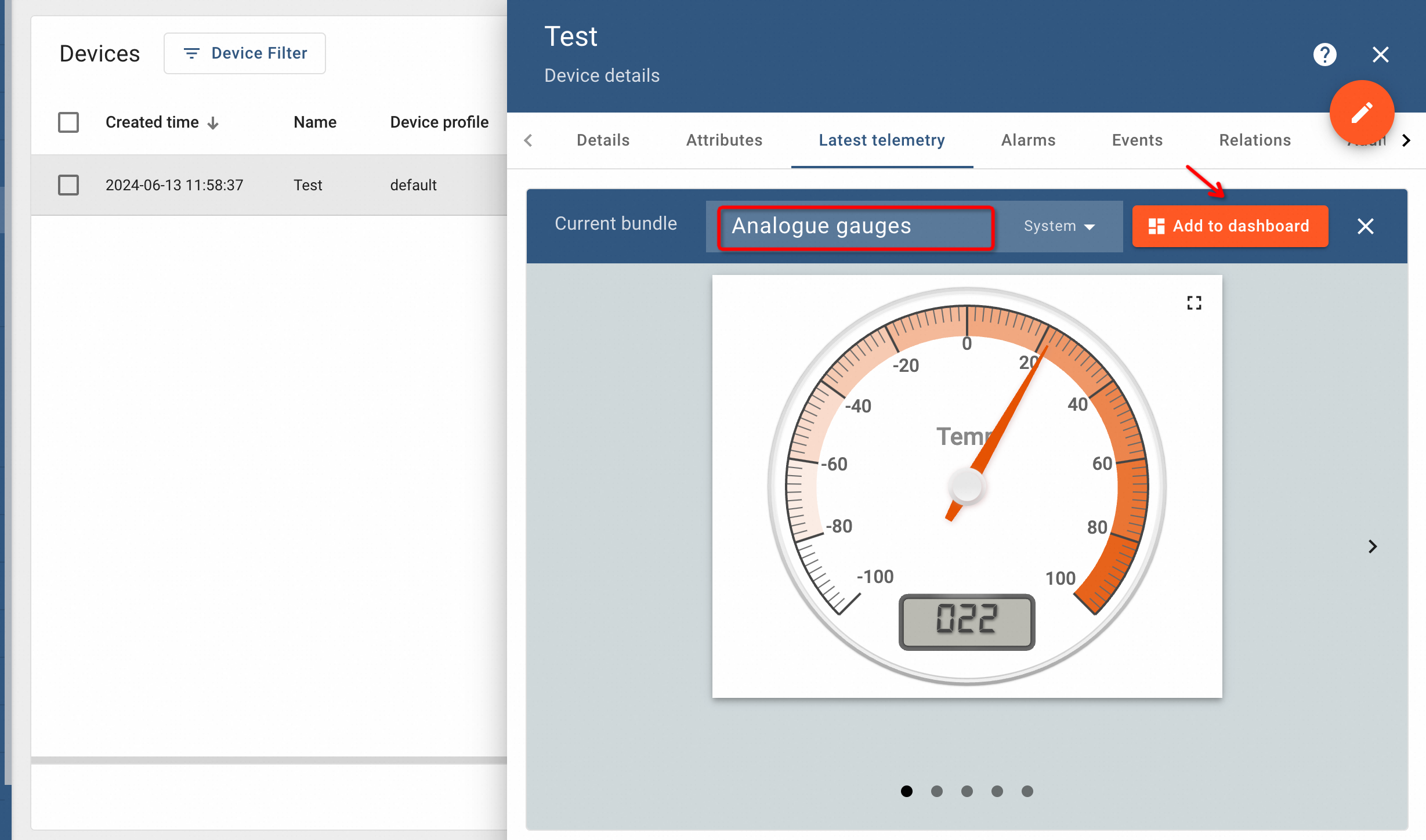Click the Add to dashboard button

(1230, 226)
